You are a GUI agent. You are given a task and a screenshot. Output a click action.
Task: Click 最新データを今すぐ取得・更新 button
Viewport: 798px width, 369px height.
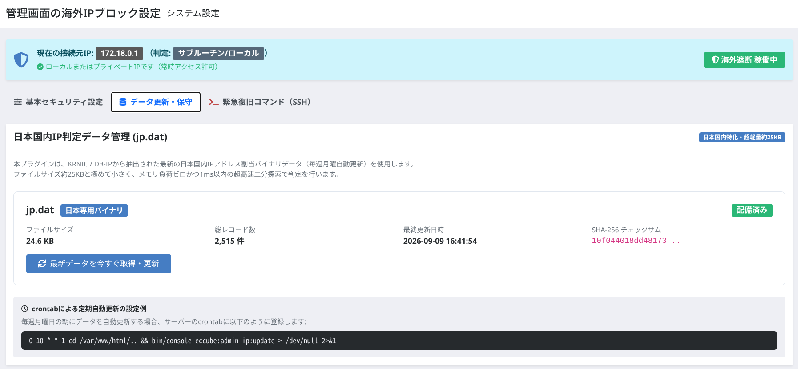[98, 264]
